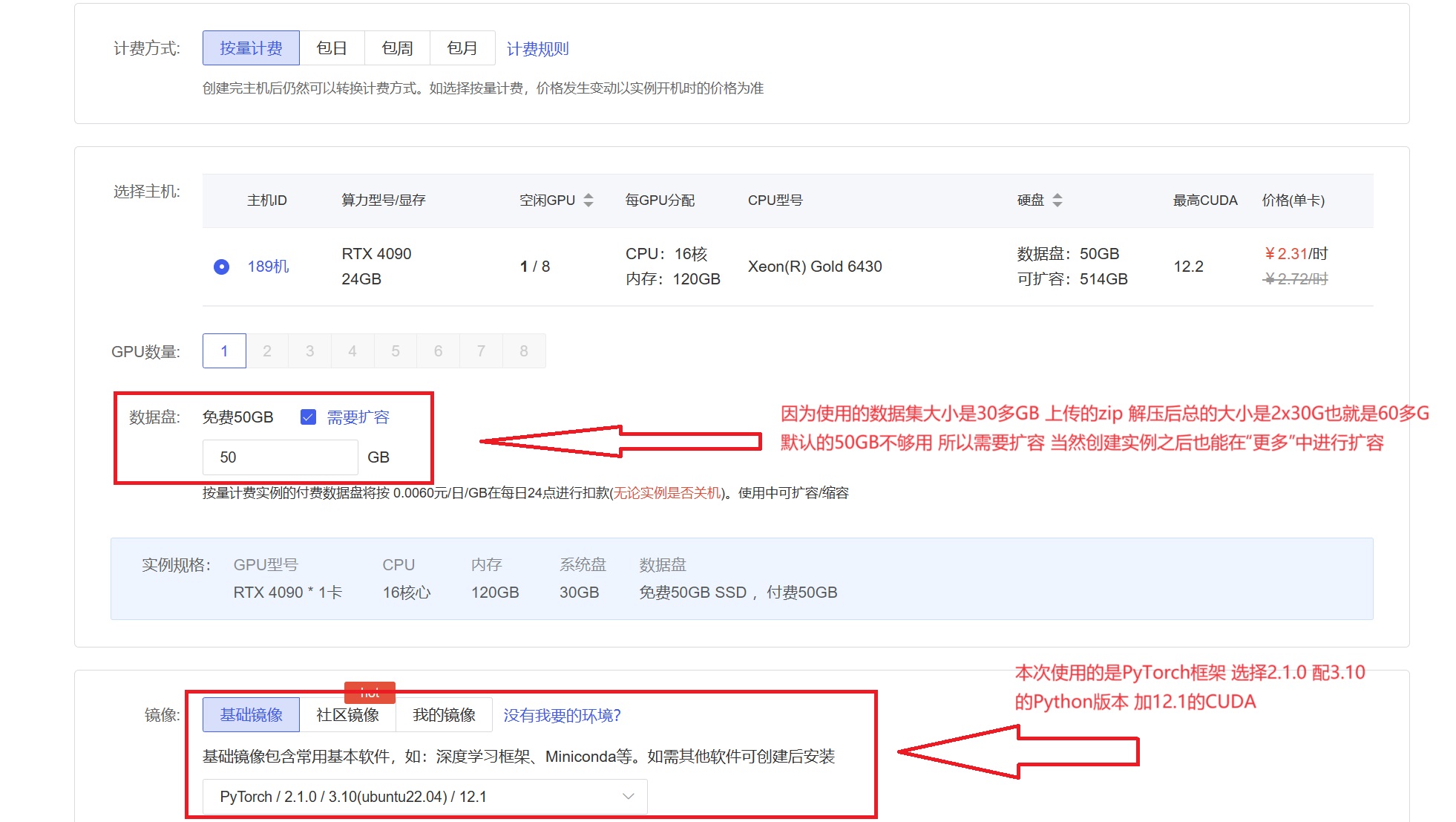Viewport: 1456px width, 822px height.
Task: Select the 189机 host radio button
Action: pyautogui.click(x=221, y=267)
